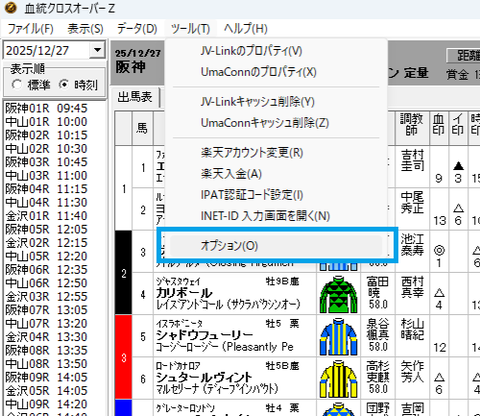The height and width of the screenshot is (416, 480).
Task: Select race 阪神05R 12:05
Action: 46,229
